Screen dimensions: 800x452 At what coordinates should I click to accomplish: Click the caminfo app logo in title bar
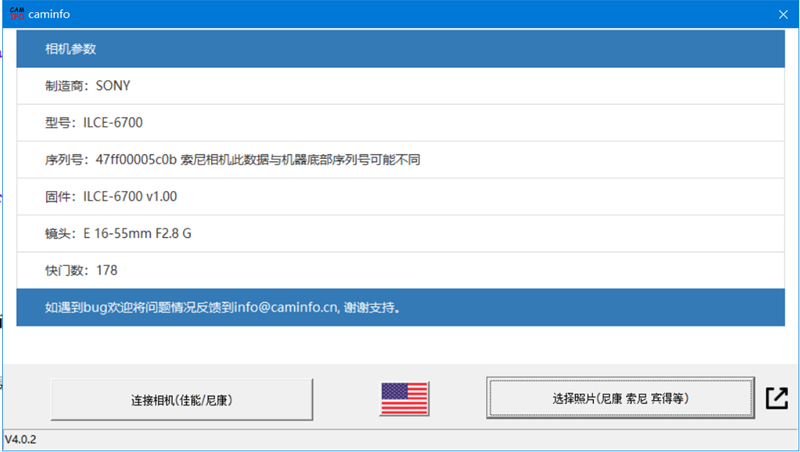click(17, 14)
